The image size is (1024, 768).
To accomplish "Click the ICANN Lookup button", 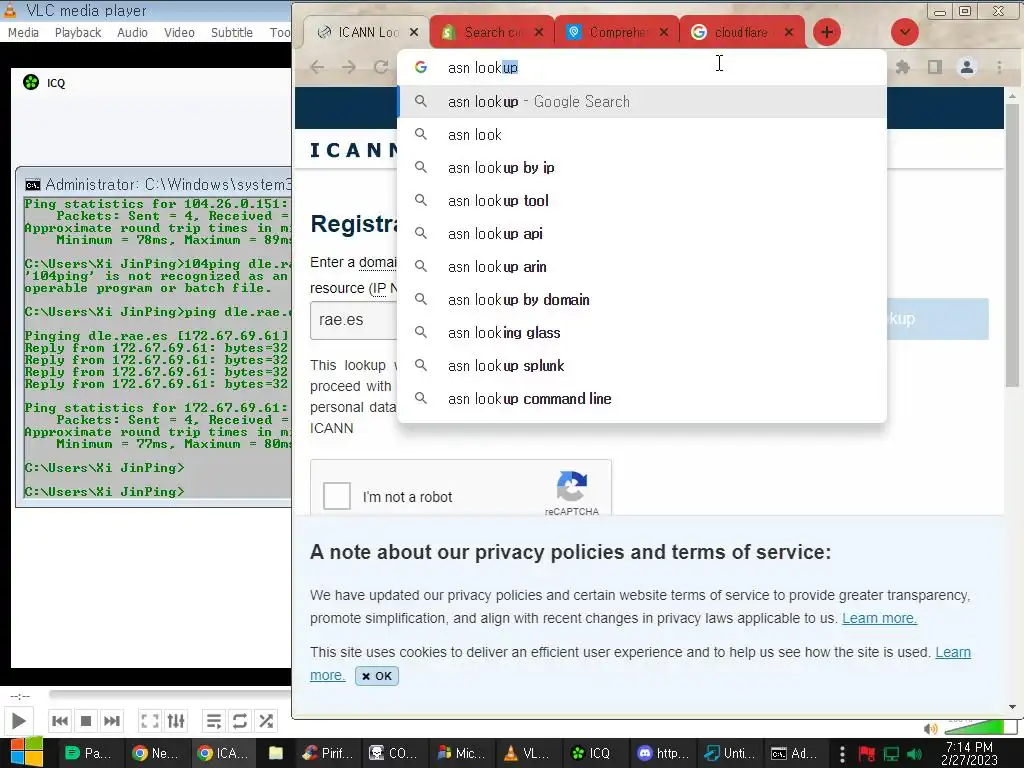I will 938,319.
